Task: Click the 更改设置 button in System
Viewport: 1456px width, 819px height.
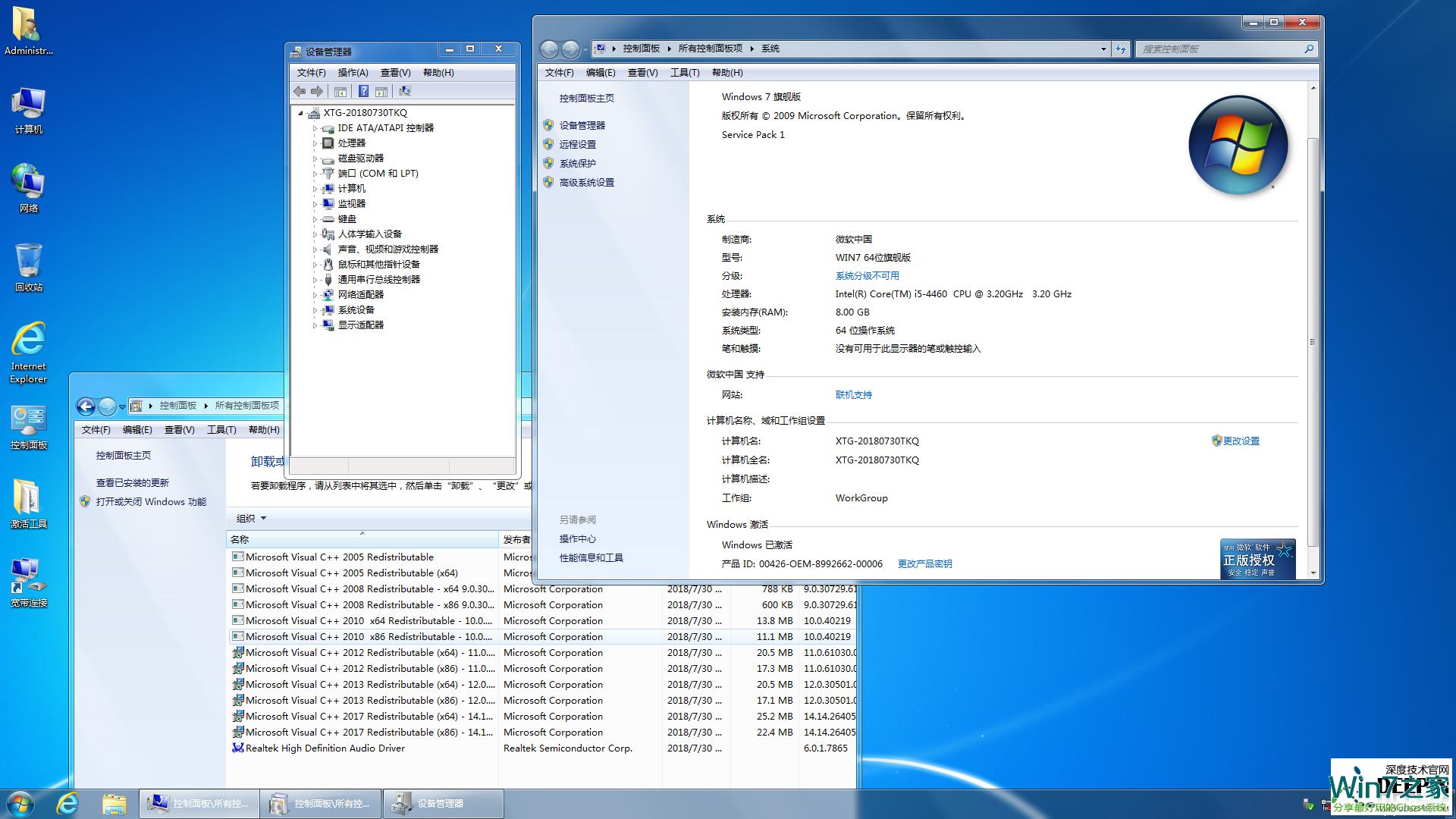Action: click(x=1238, y=441)
